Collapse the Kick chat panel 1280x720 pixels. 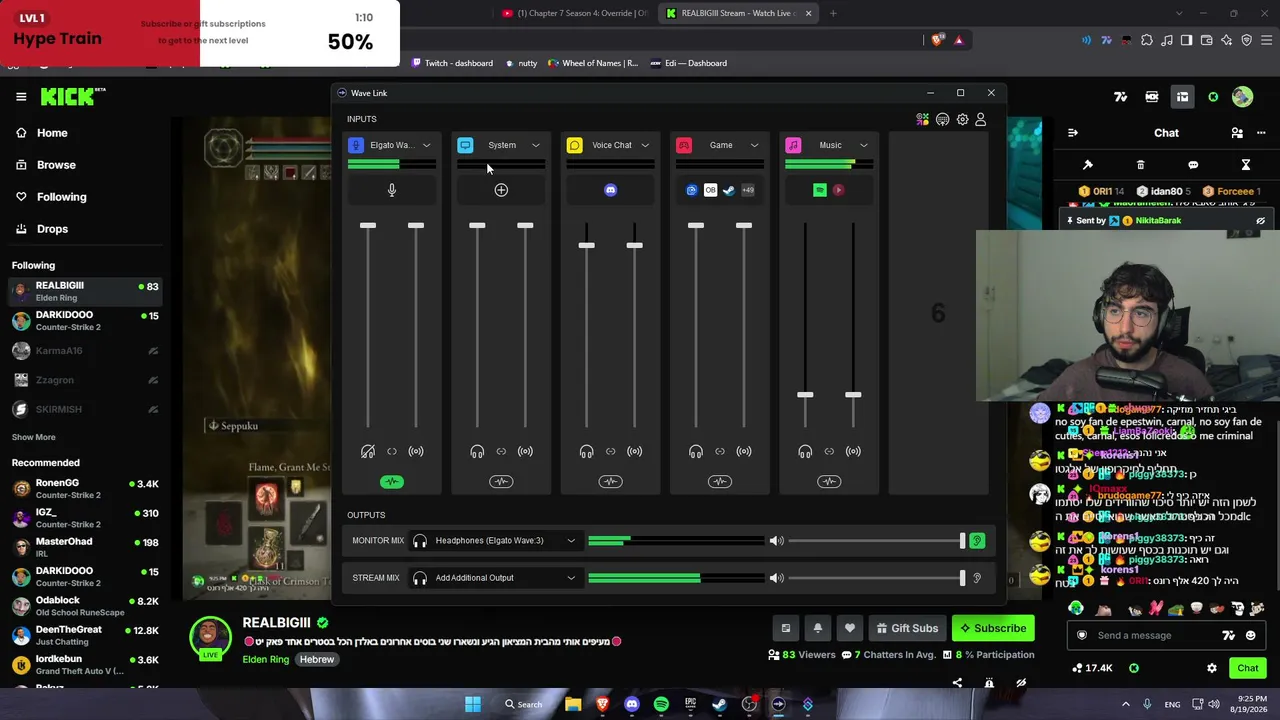click(1073, 133)
